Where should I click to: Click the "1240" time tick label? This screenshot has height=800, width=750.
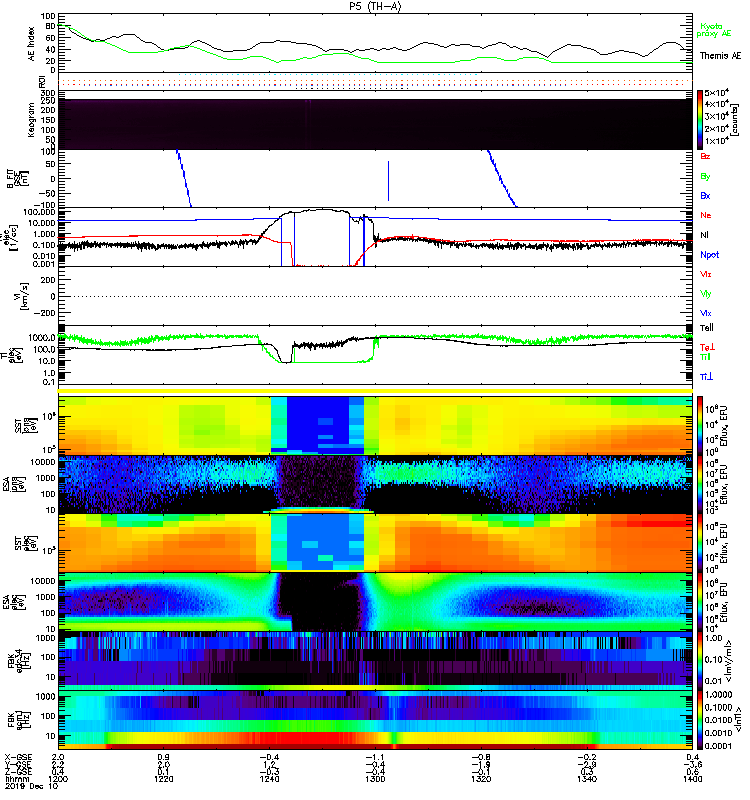[269, 779]
